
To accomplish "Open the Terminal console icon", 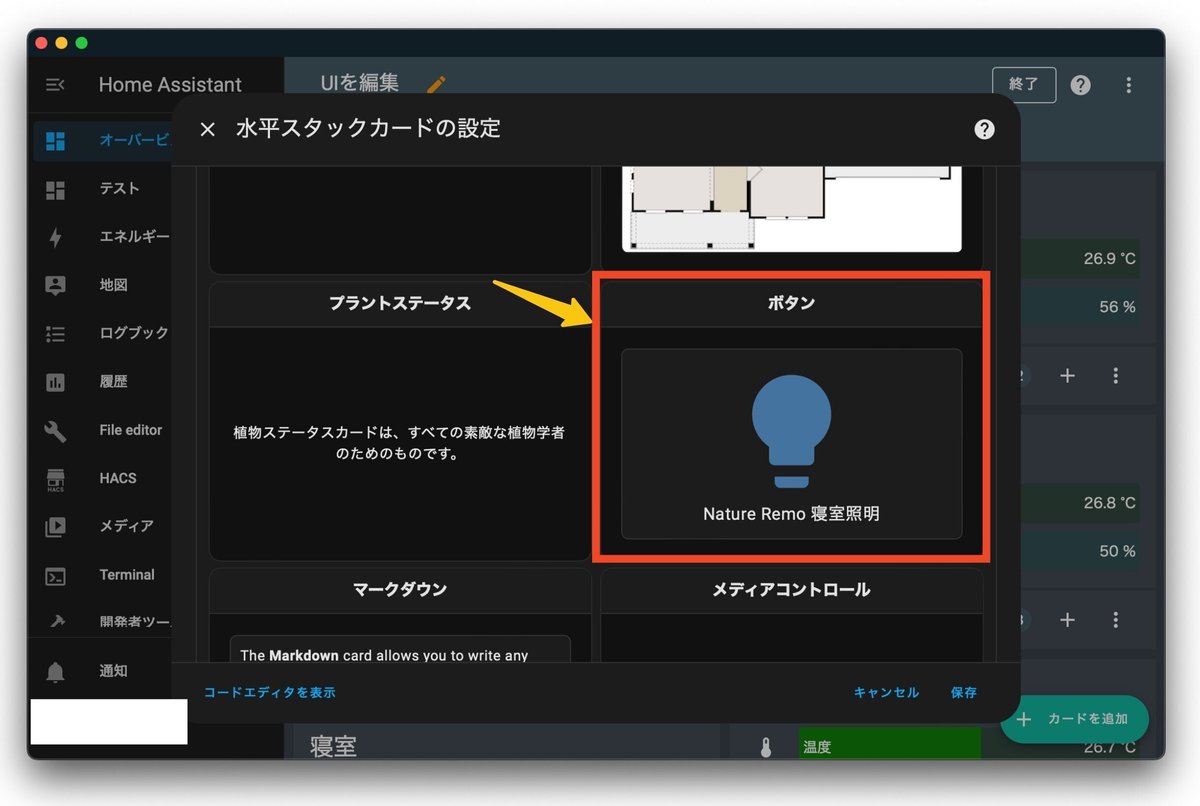I will (55, 576).
